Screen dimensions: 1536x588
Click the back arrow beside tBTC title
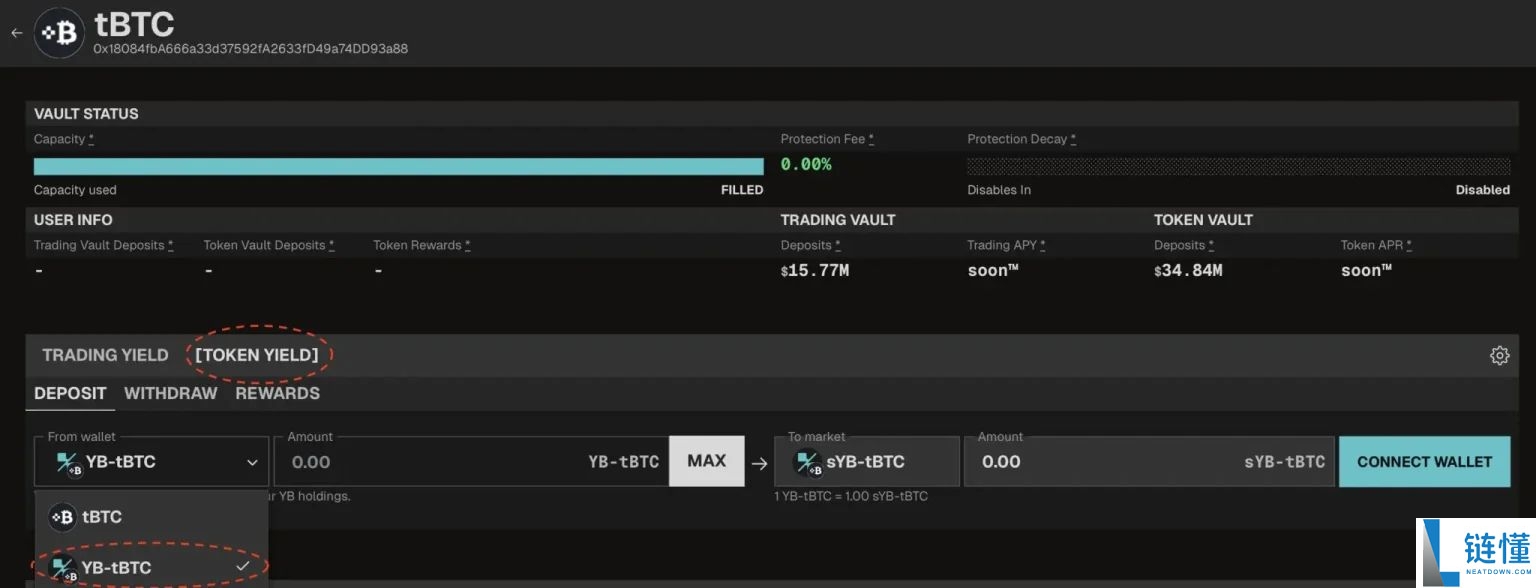(16, 33)
